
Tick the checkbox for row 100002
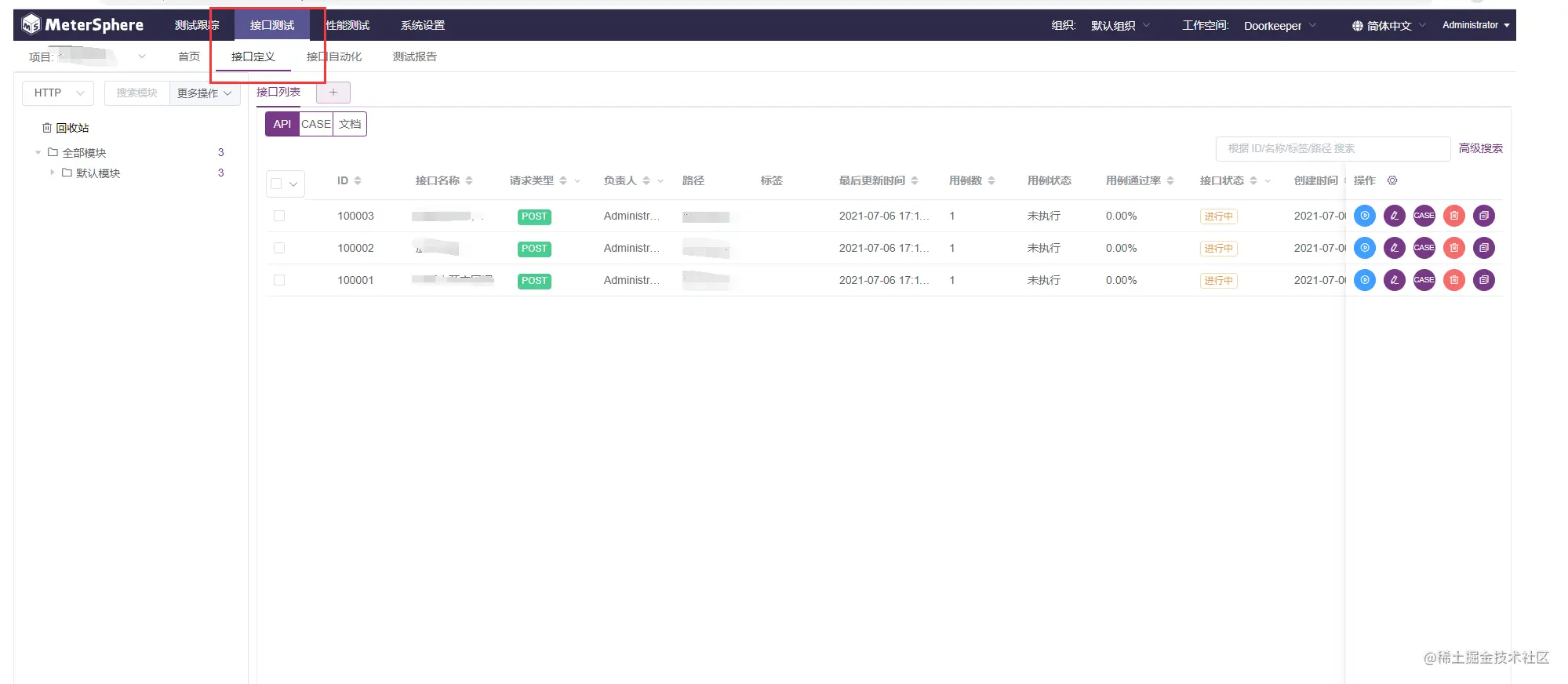[279, 248]
